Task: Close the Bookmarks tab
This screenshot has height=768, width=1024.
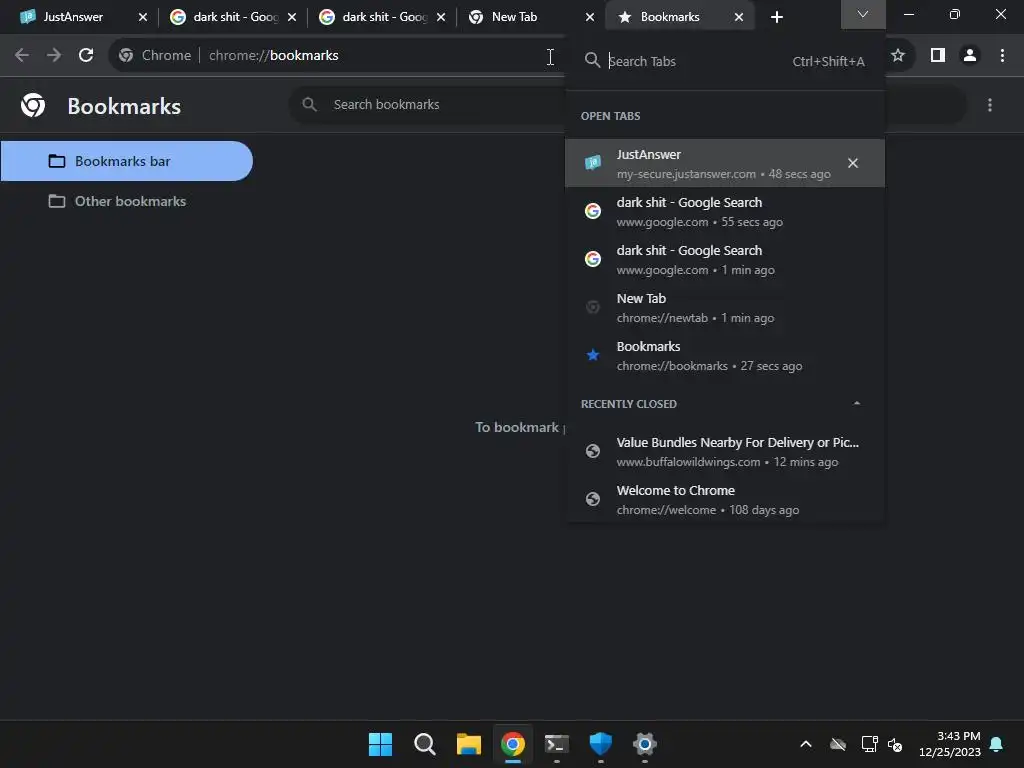Action: coord(739,17)
